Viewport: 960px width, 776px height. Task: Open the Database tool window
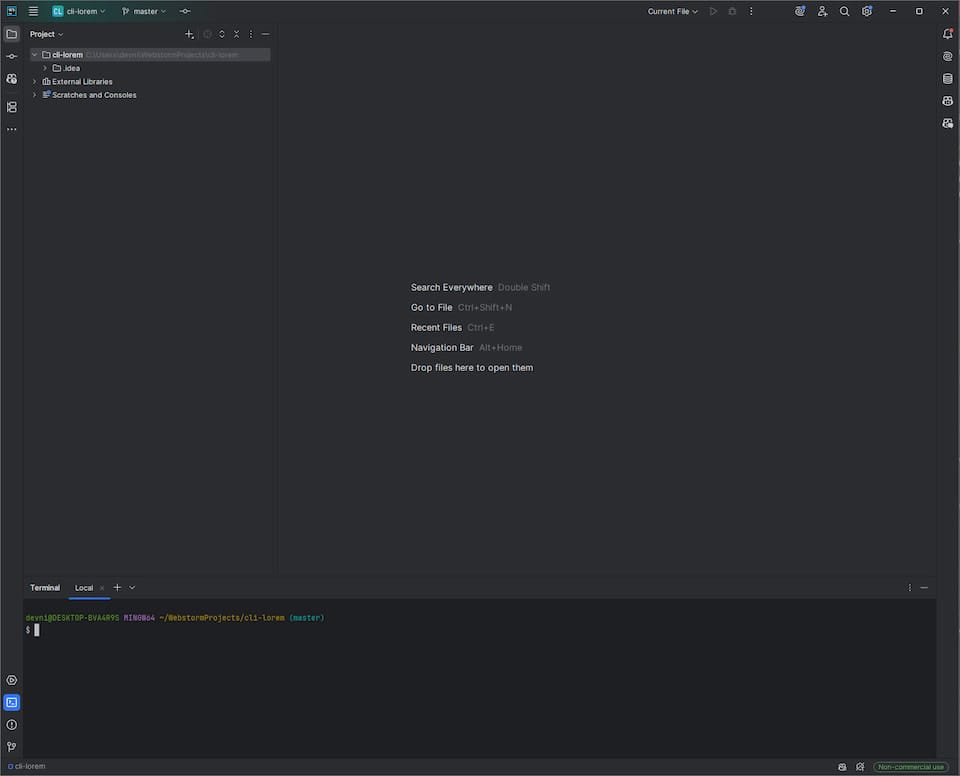tap(947, 78)
